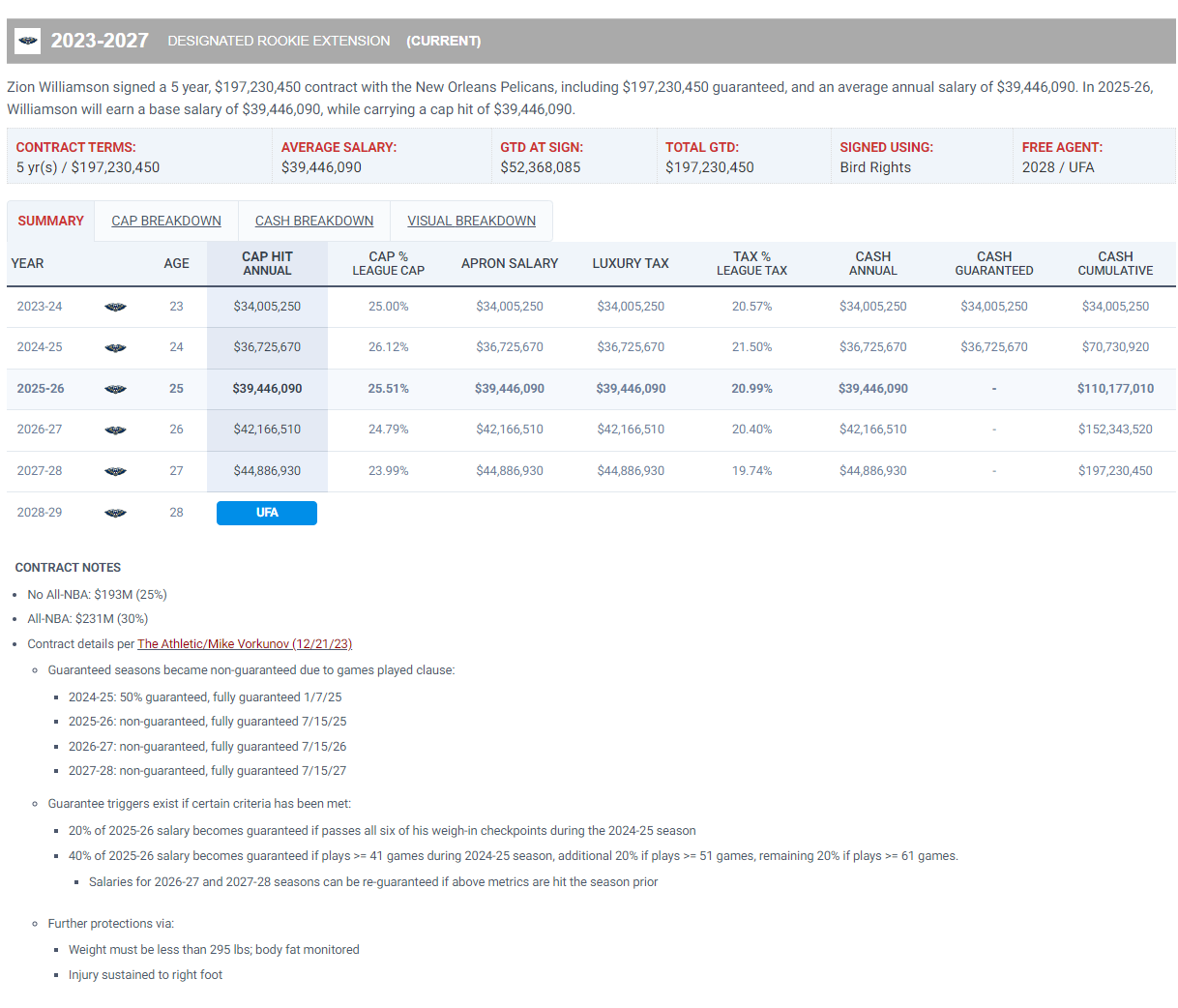Viewport: 1178px width, 1008px height.
Task: Click the $36,725,670 cap hit value
Action: [x=267, y=347]
